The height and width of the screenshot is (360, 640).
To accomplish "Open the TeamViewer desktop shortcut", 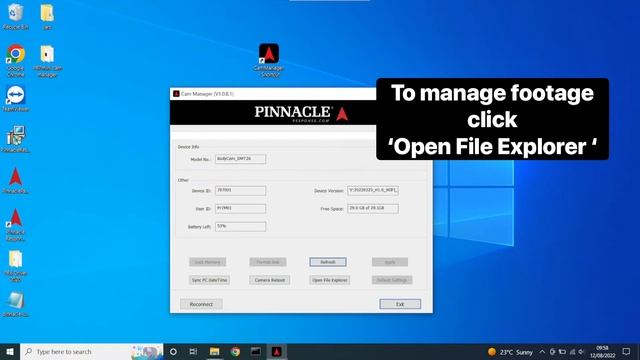I will click(x=16, y=98).
